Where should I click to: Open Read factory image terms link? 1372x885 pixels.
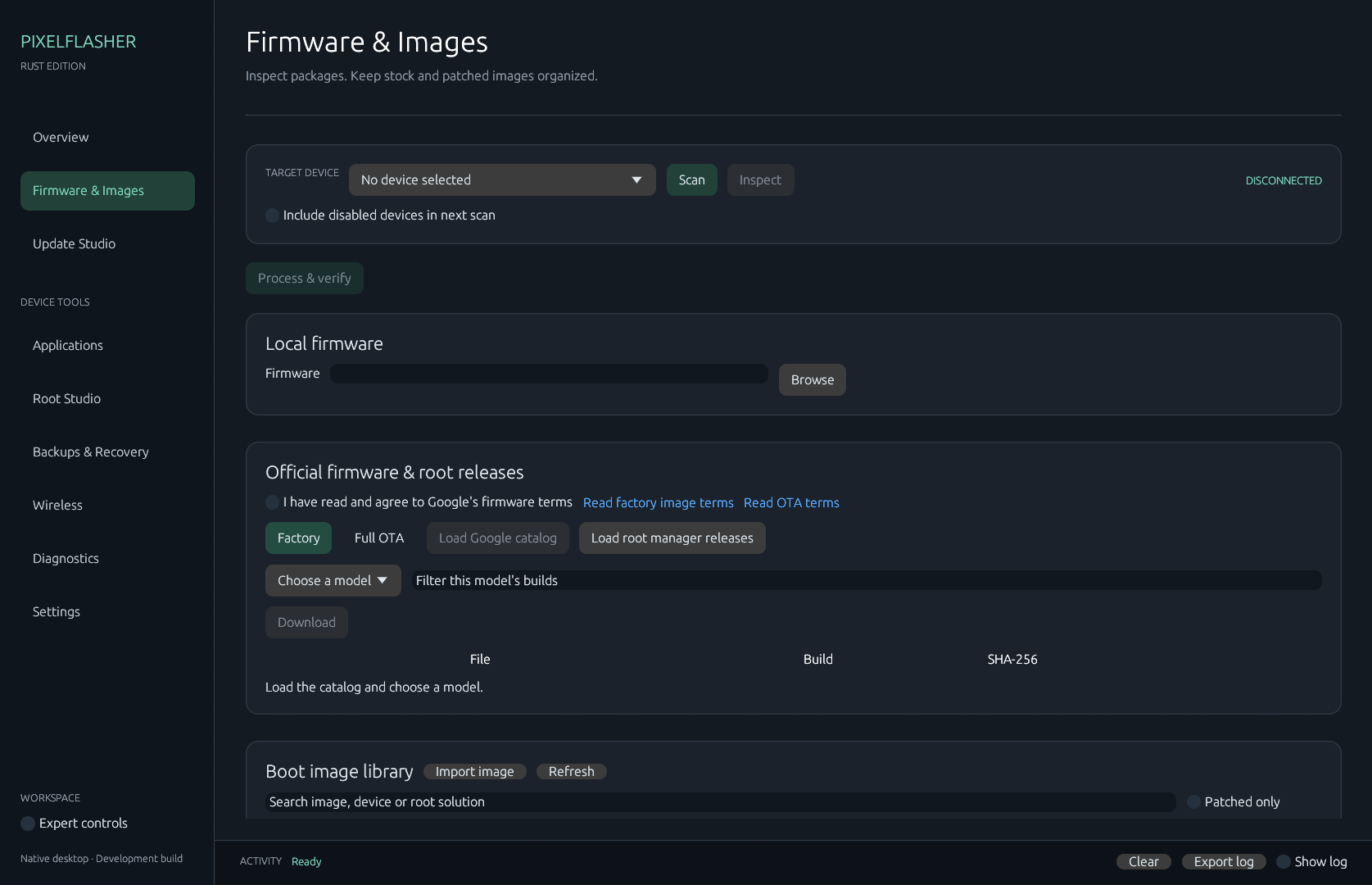pos(659,503)
